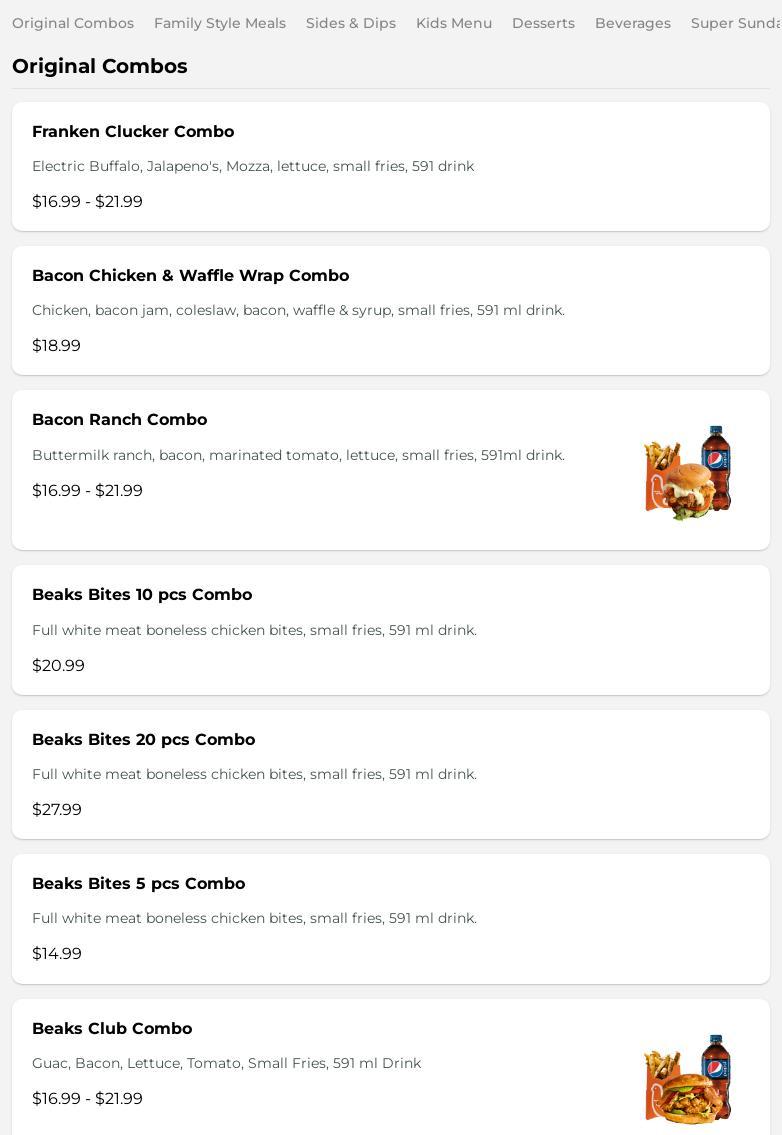782x1135 pixels.
Task: Open the Beaks Club Combo title
Action: (x=112, y=1029)
